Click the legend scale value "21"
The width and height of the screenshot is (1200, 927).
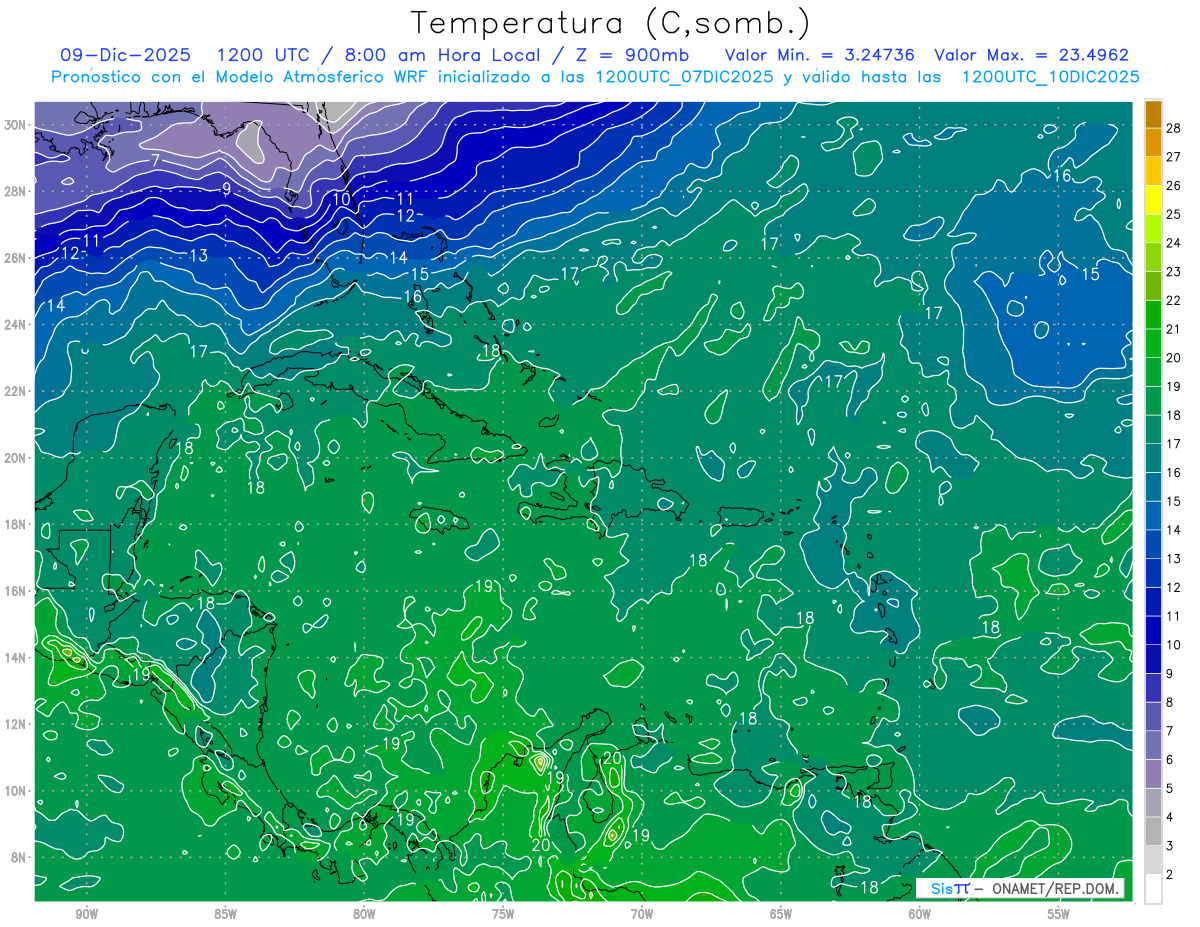(x=1174, y=329)
